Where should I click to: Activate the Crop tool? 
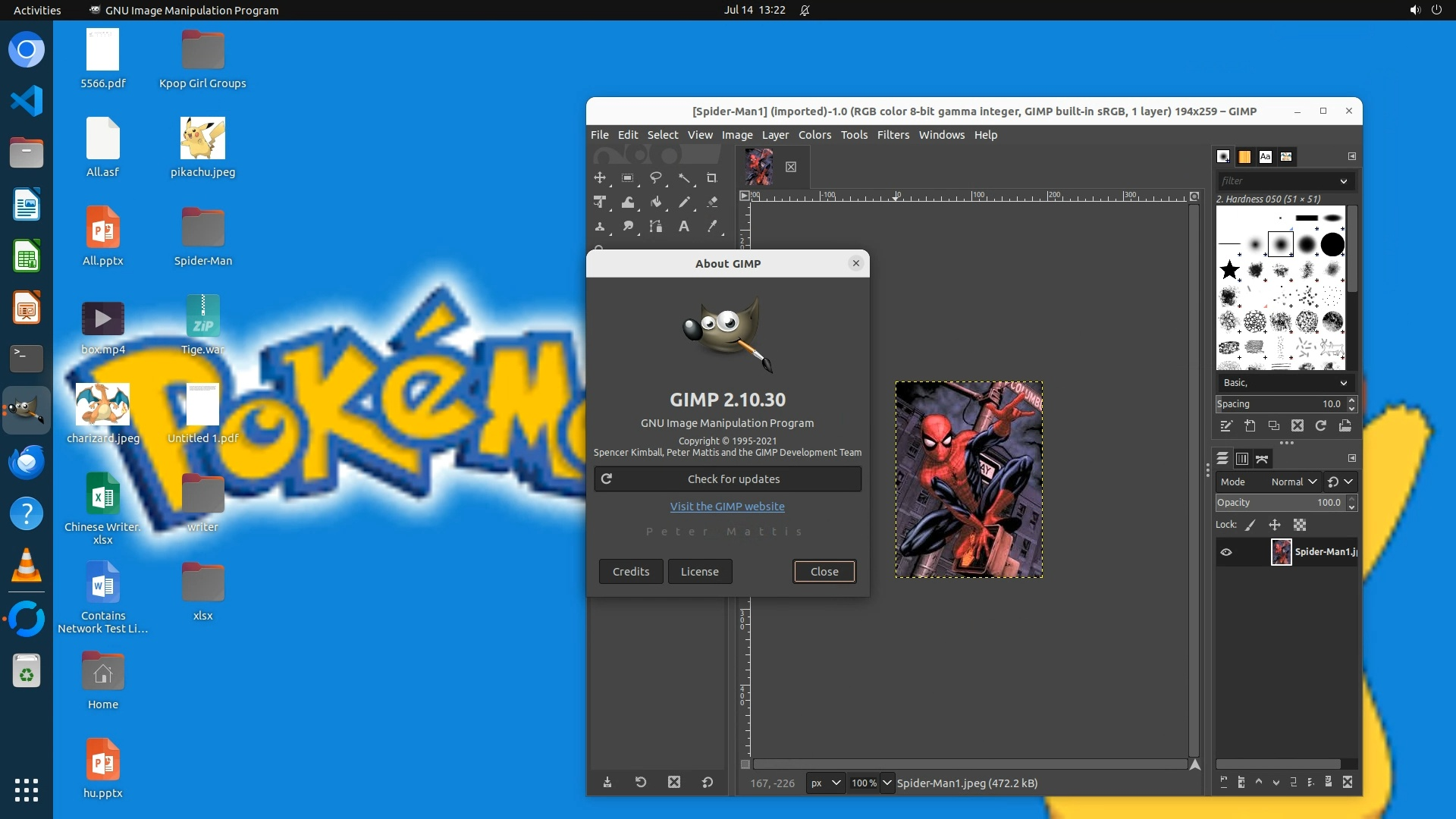(x=711, y=177)
